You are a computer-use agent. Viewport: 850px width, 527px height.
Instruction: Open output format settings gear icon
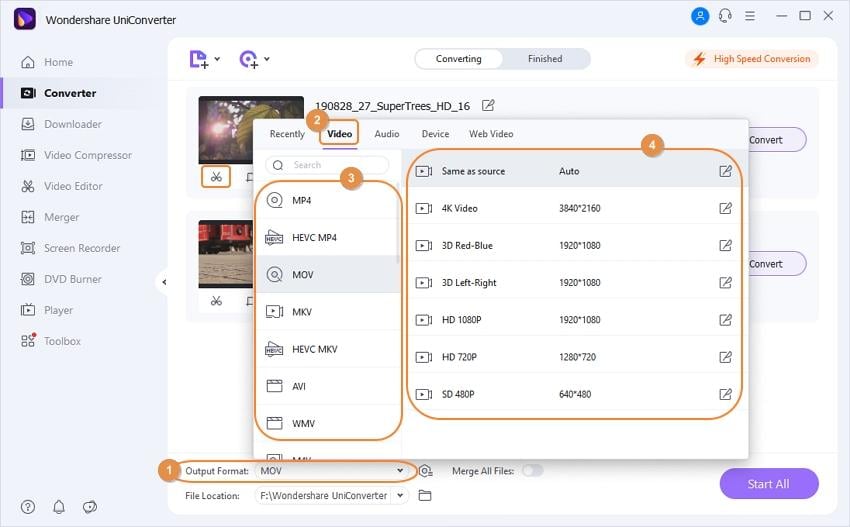pyautogui.click(x=426, y=471)
